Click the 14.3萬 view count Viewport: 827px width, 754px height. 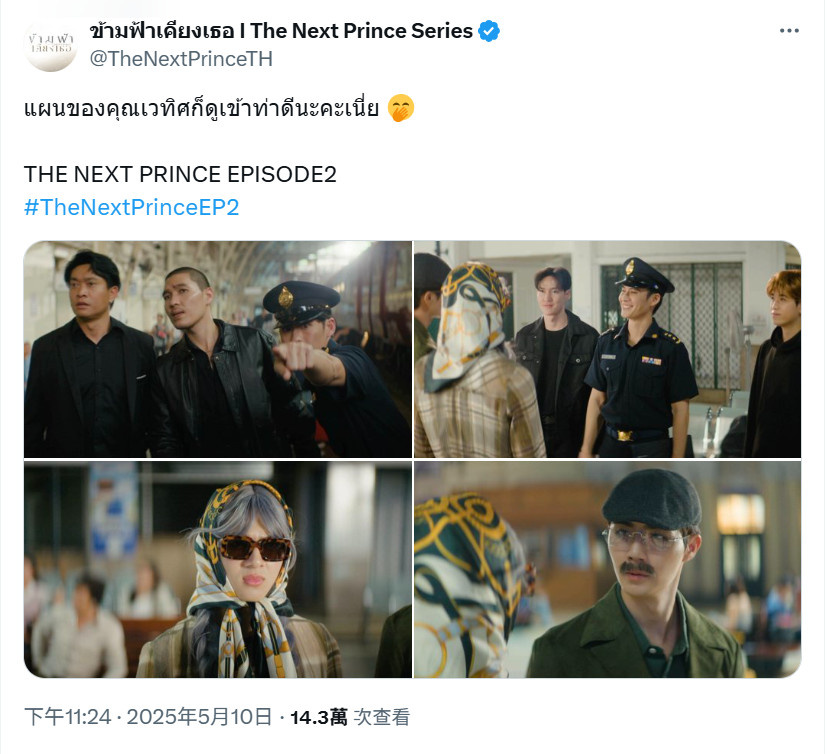(x=319, y=717)
